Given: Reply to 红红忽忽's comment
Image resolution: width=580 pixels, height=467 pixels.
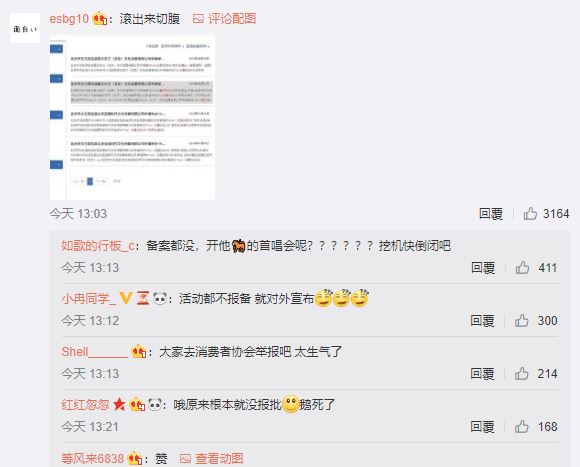Looking at the screenshot, I should pyautogui.click(x=482, y=427).
